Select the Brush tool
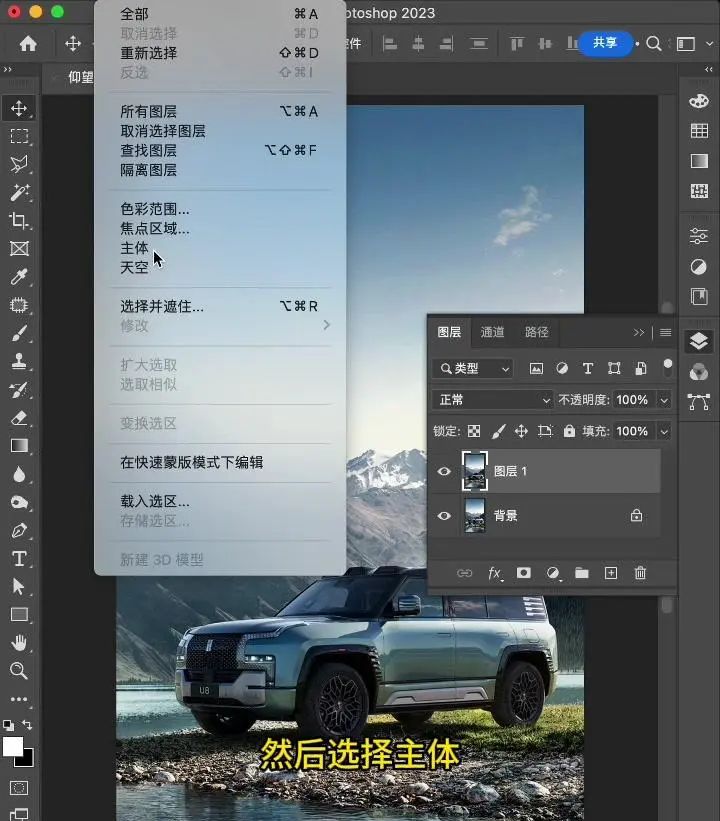Viewport: 720px width, 821px height. pyautogui.click(x=19, y=333)
